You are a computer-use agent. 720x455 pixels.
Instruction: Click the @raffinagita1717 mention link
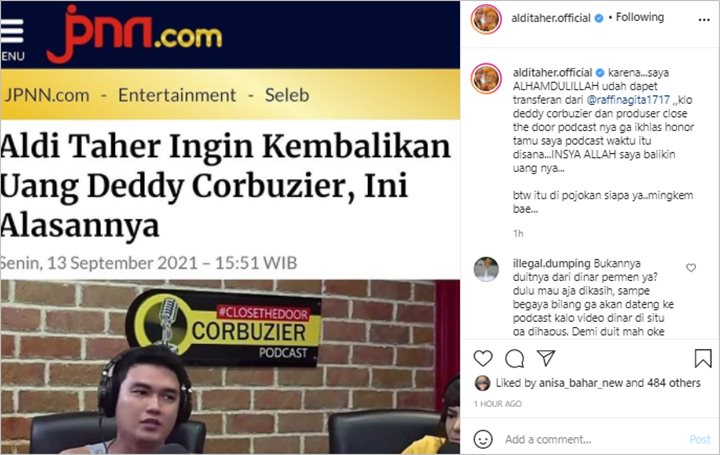tap(628, 100)
